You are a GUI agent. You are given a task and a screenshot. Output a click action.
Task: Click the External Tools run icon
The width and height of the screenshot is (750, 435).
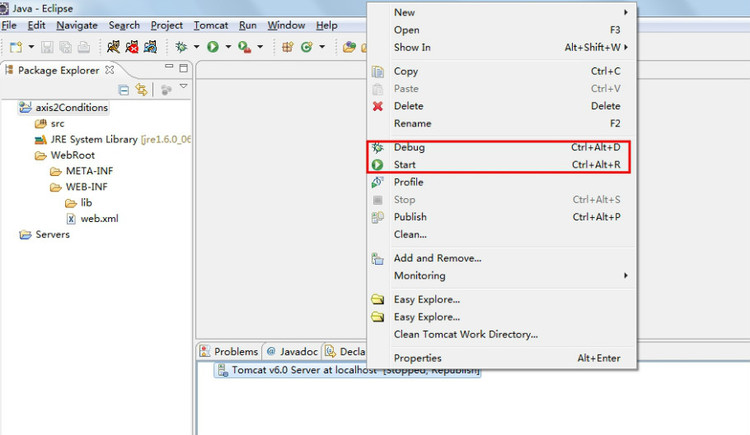pos(244,47)
